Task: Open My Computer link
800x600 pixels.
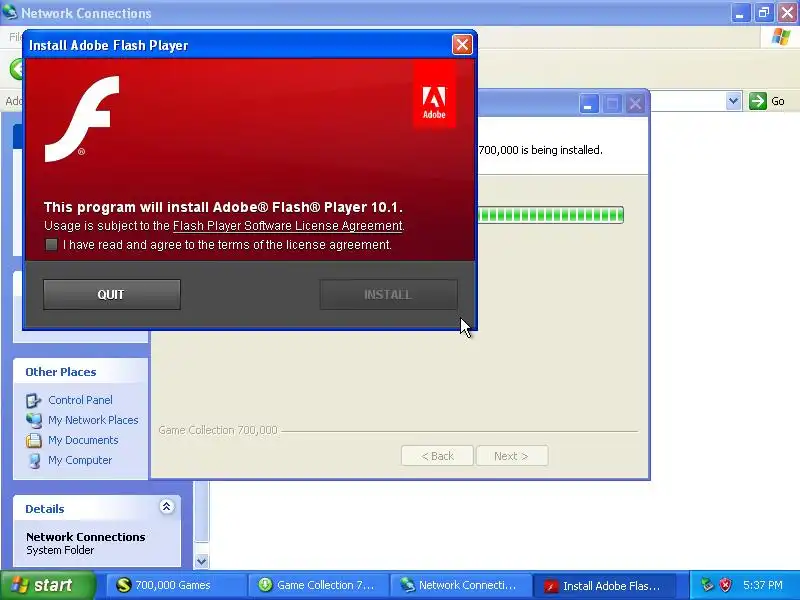Action: 80,460
